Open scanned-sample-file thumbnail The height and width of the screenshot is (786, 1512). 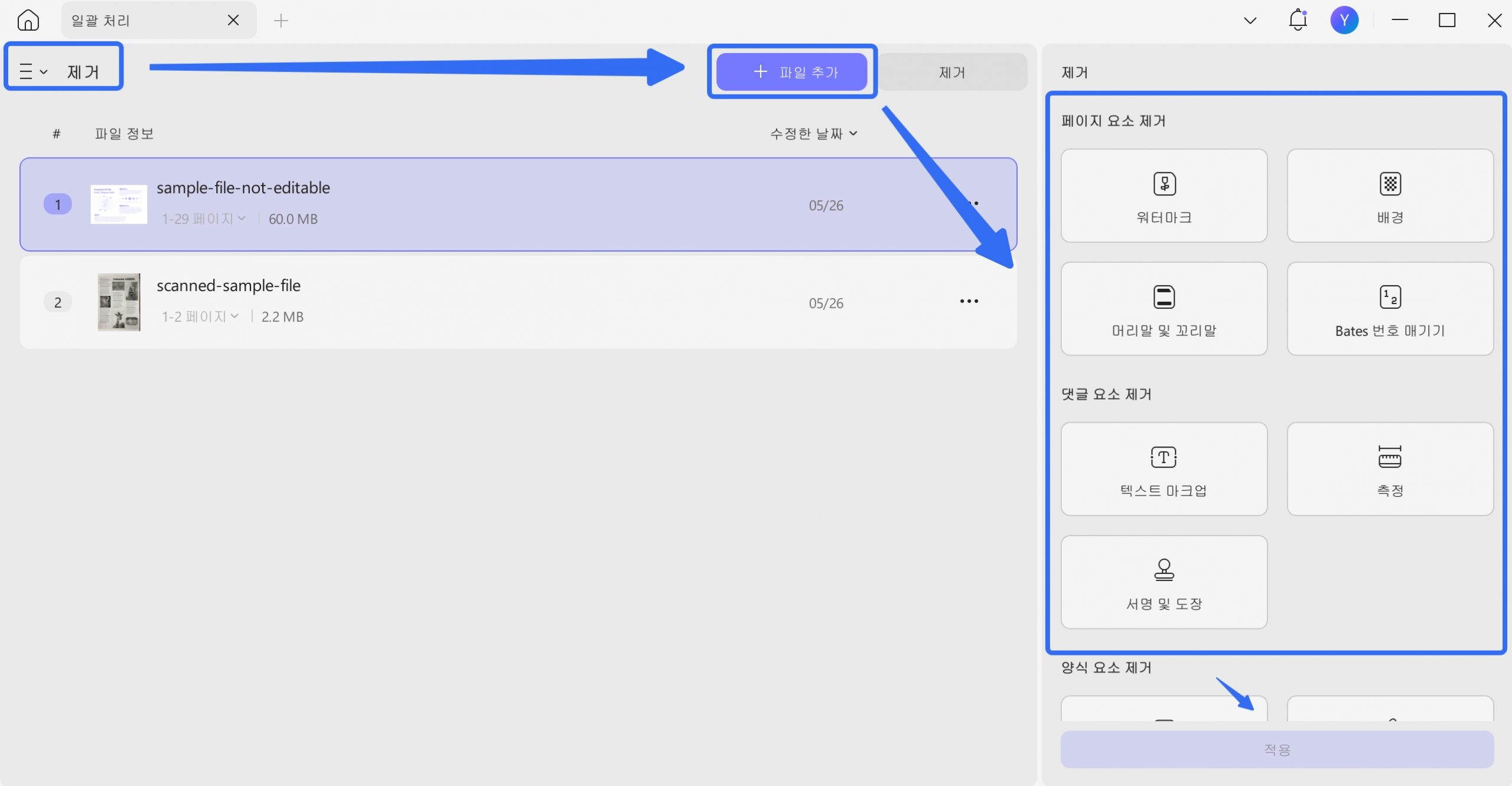(119, 302)
